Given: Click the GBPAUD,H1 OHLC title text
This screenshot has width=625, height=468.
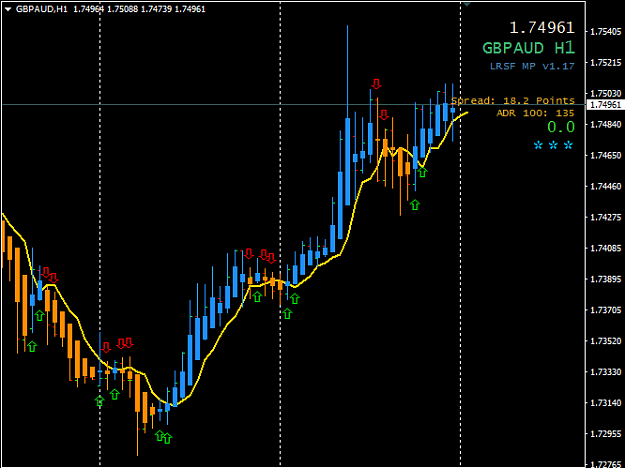Looking at the screenshot, I should pos(111,9).
